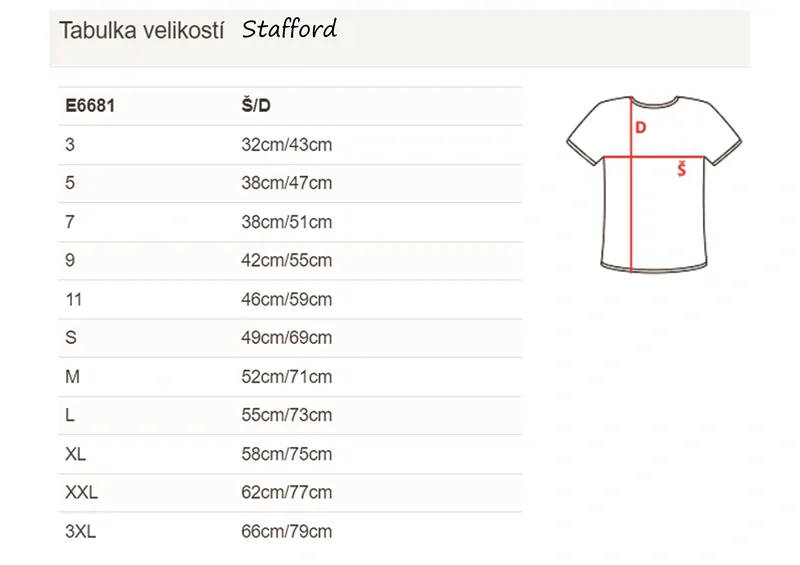Click the Stafford handwritten title
This screenshot has height=565, width=800.
(x=289, y=28)
